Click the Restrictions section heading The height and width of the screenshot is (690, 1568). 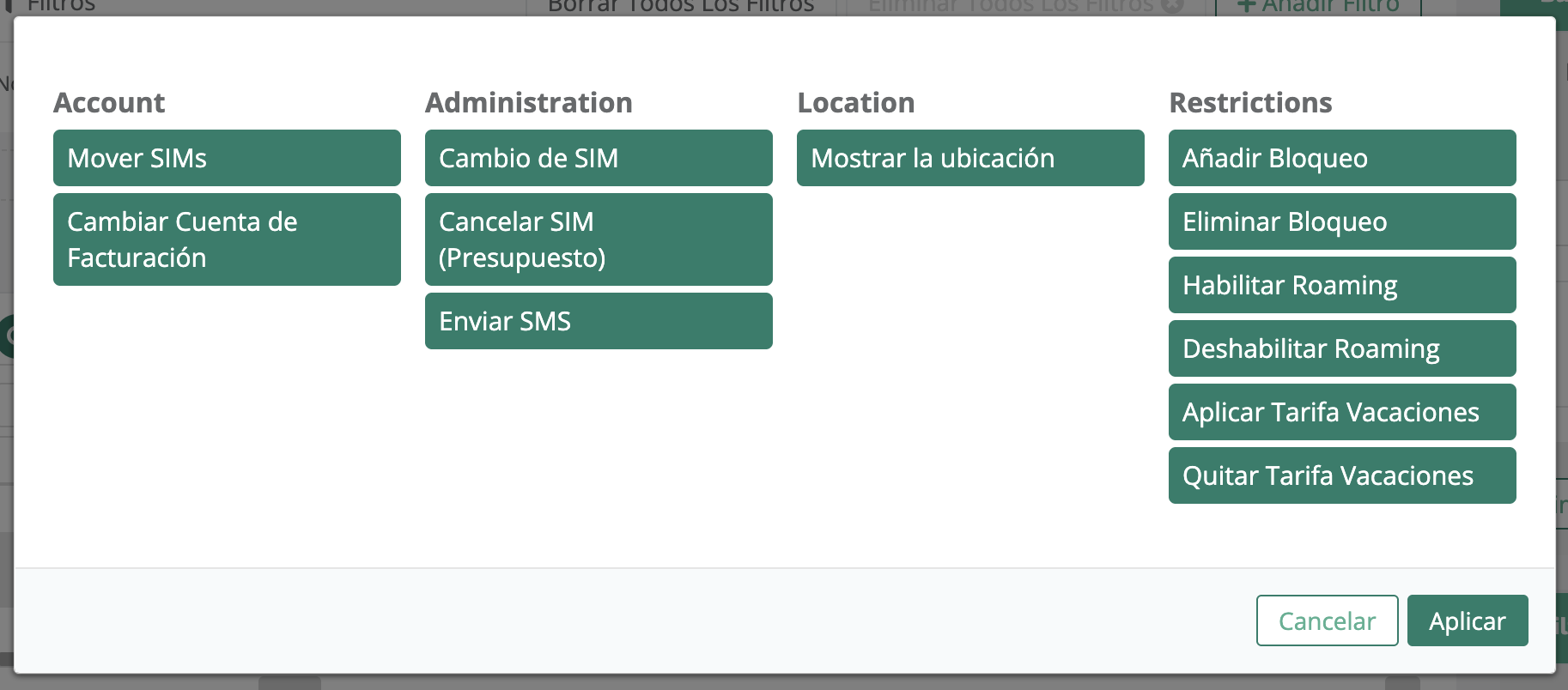(1250, 103)
